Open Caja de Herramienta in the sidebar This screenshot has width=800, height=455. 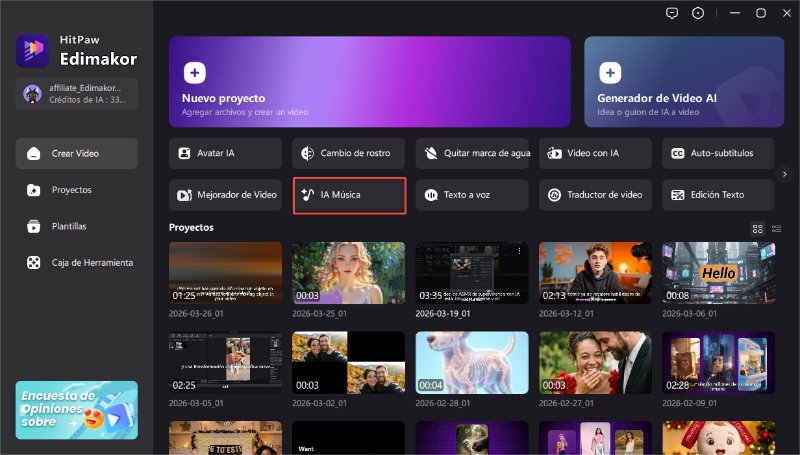(x=77, y=263)
